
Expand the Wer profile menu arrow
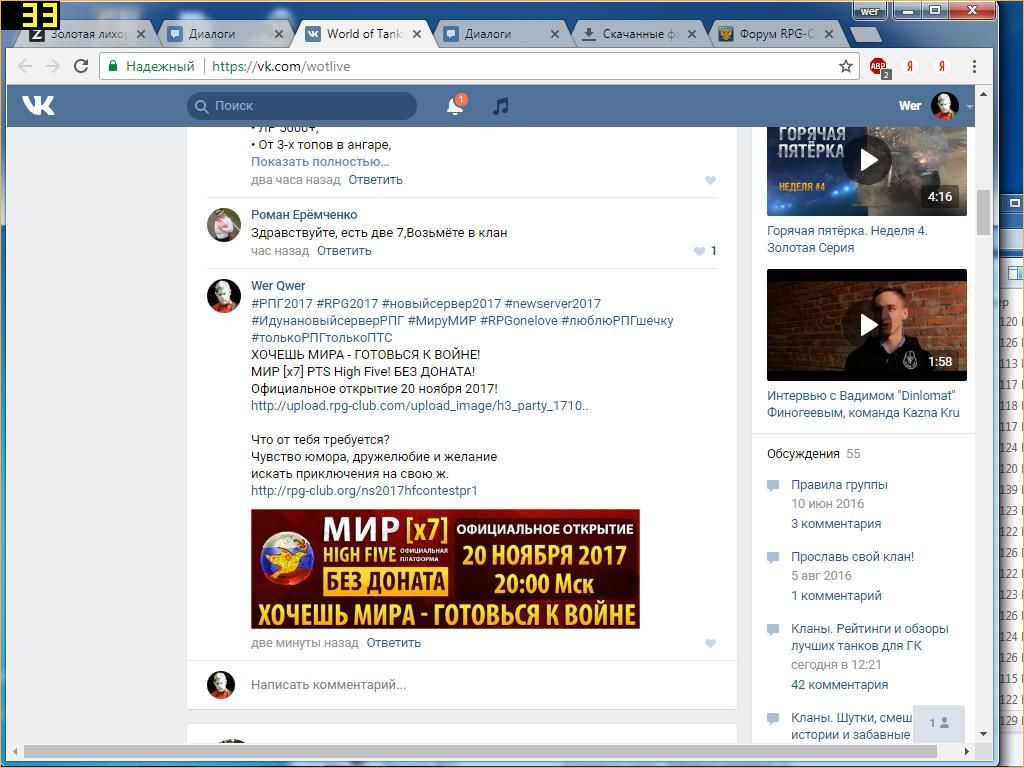tap(969, 106)
